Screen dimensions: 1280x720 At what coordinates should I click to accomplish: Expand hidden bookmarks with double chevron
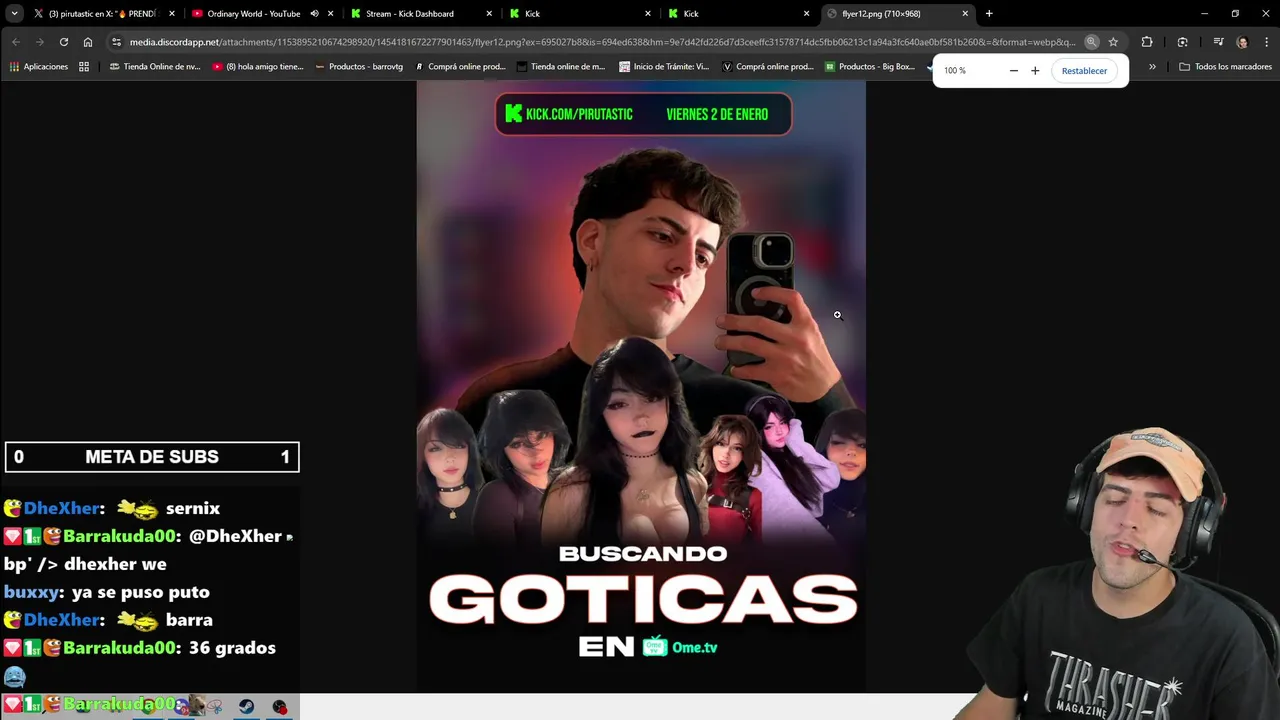[x=1152, y=67]
